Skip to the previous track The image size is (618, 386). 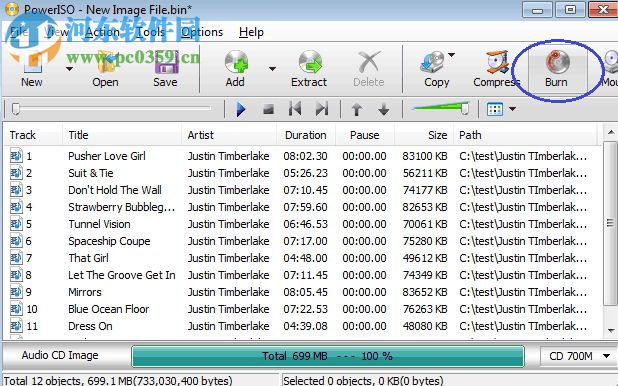(x=295, y=109)
